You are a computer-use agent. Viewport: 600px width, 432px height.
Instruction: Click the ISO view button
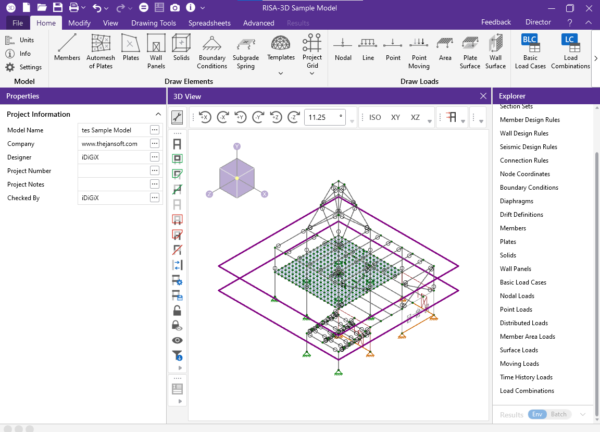click(375, 117)
